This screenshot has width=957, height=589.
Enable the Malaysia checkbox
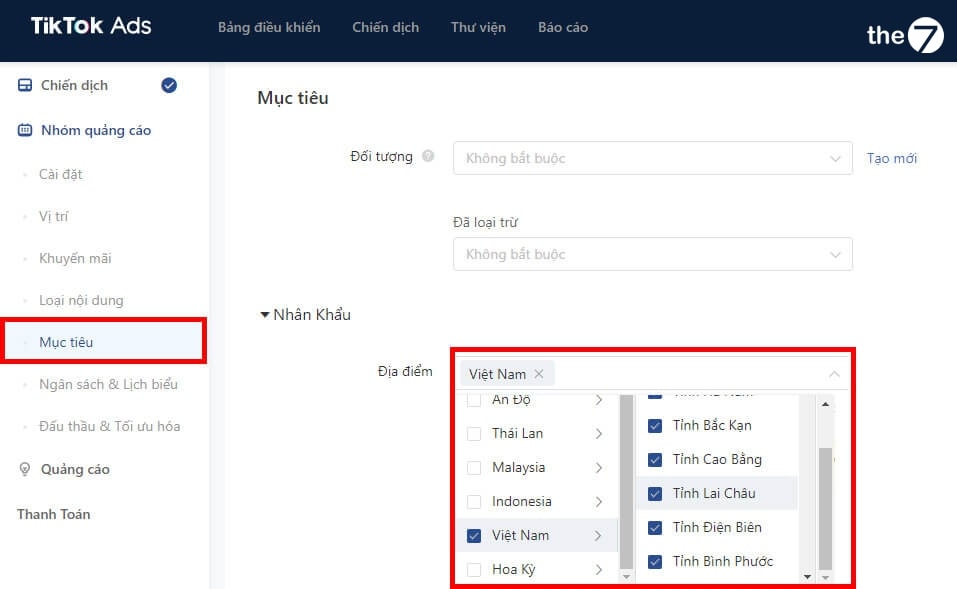pos(474,468)
